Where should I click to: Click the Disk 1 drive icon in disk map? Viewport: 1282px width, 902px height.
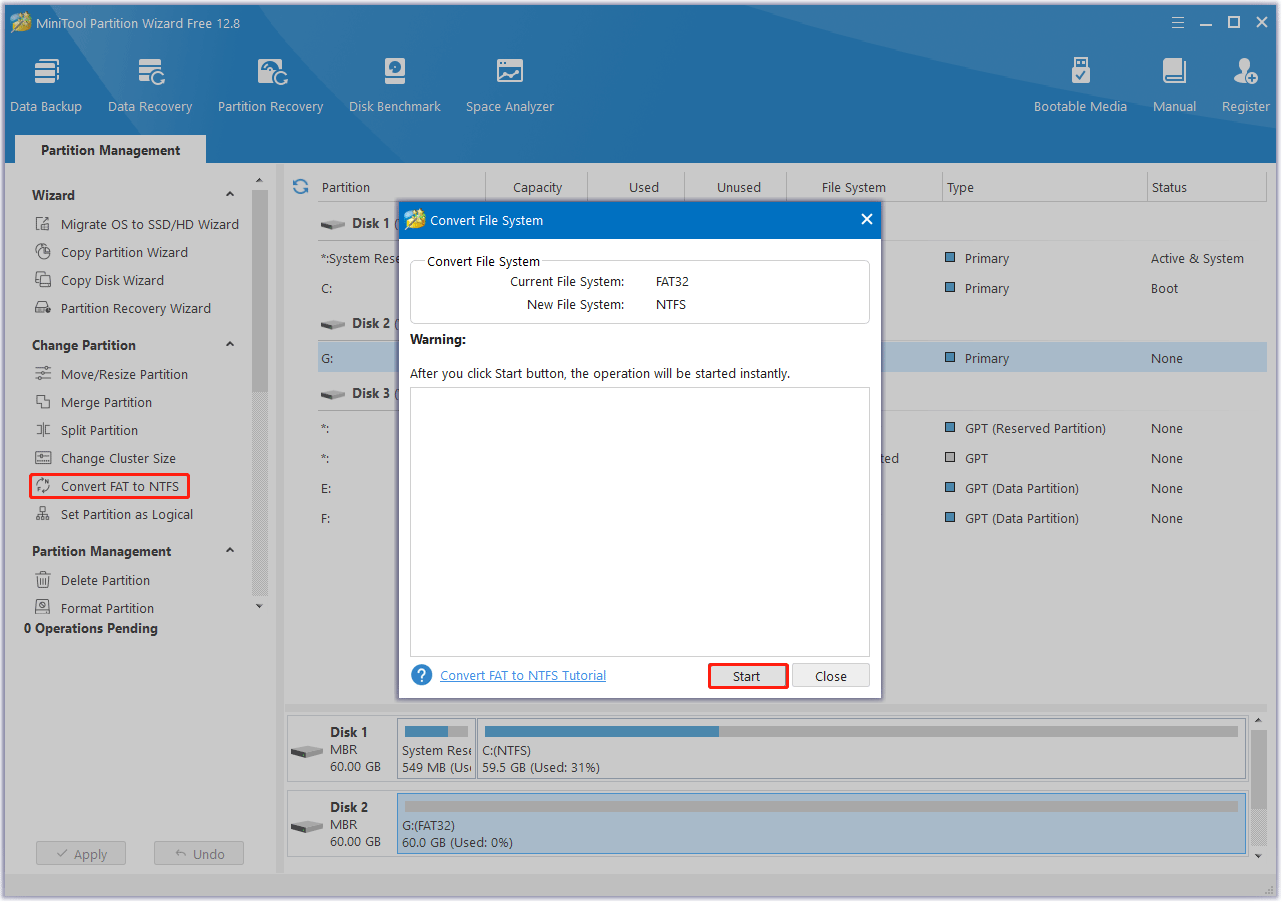coord(307,751)
